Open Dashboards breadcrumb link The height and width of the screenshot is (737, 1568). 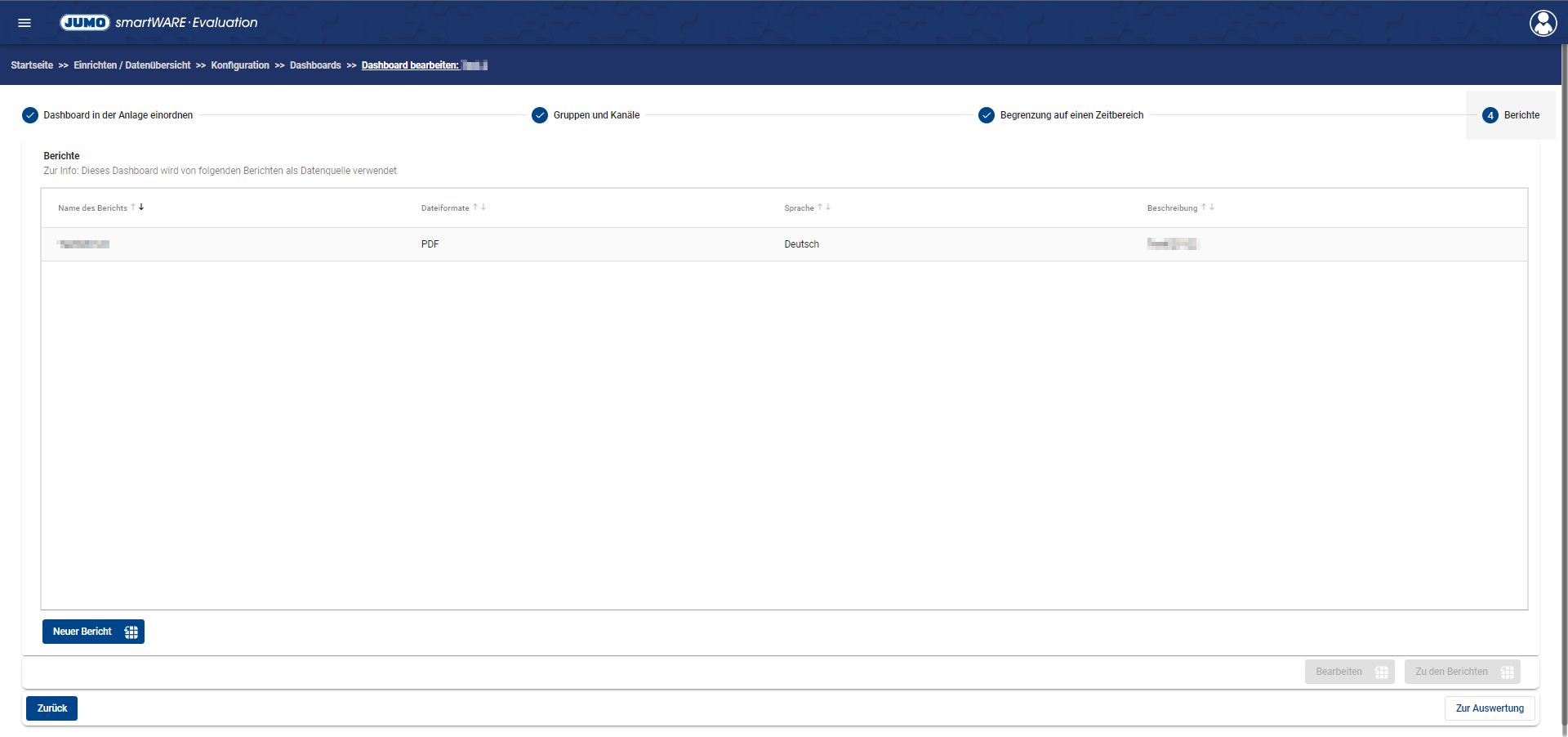coord(315,65)
